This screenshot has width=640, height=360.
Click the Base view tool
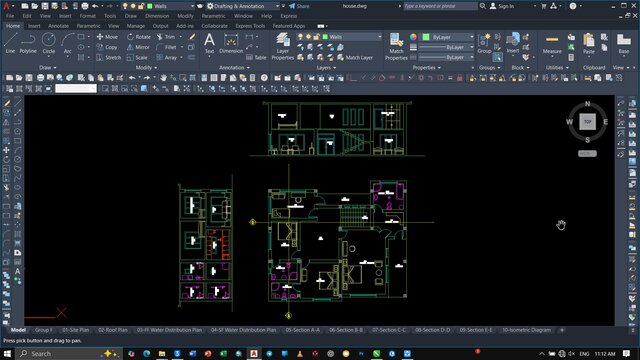click(624, 43)
